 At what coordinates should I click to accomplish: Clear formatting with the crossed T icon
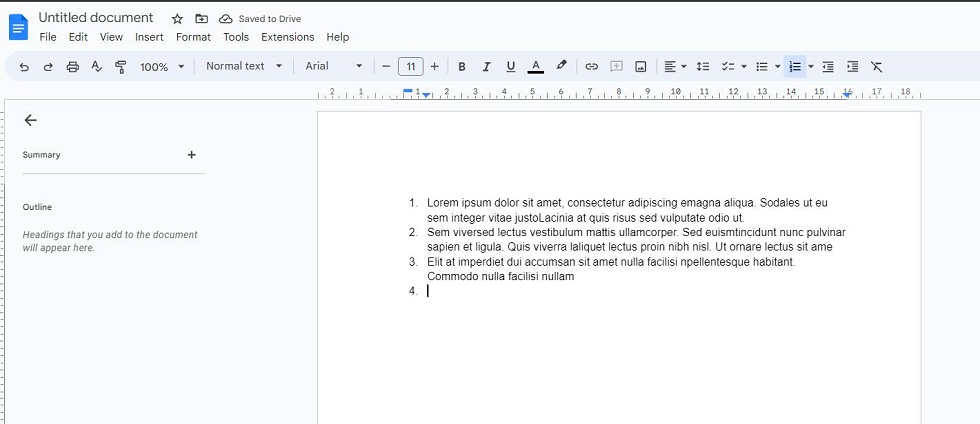(877, 66)
